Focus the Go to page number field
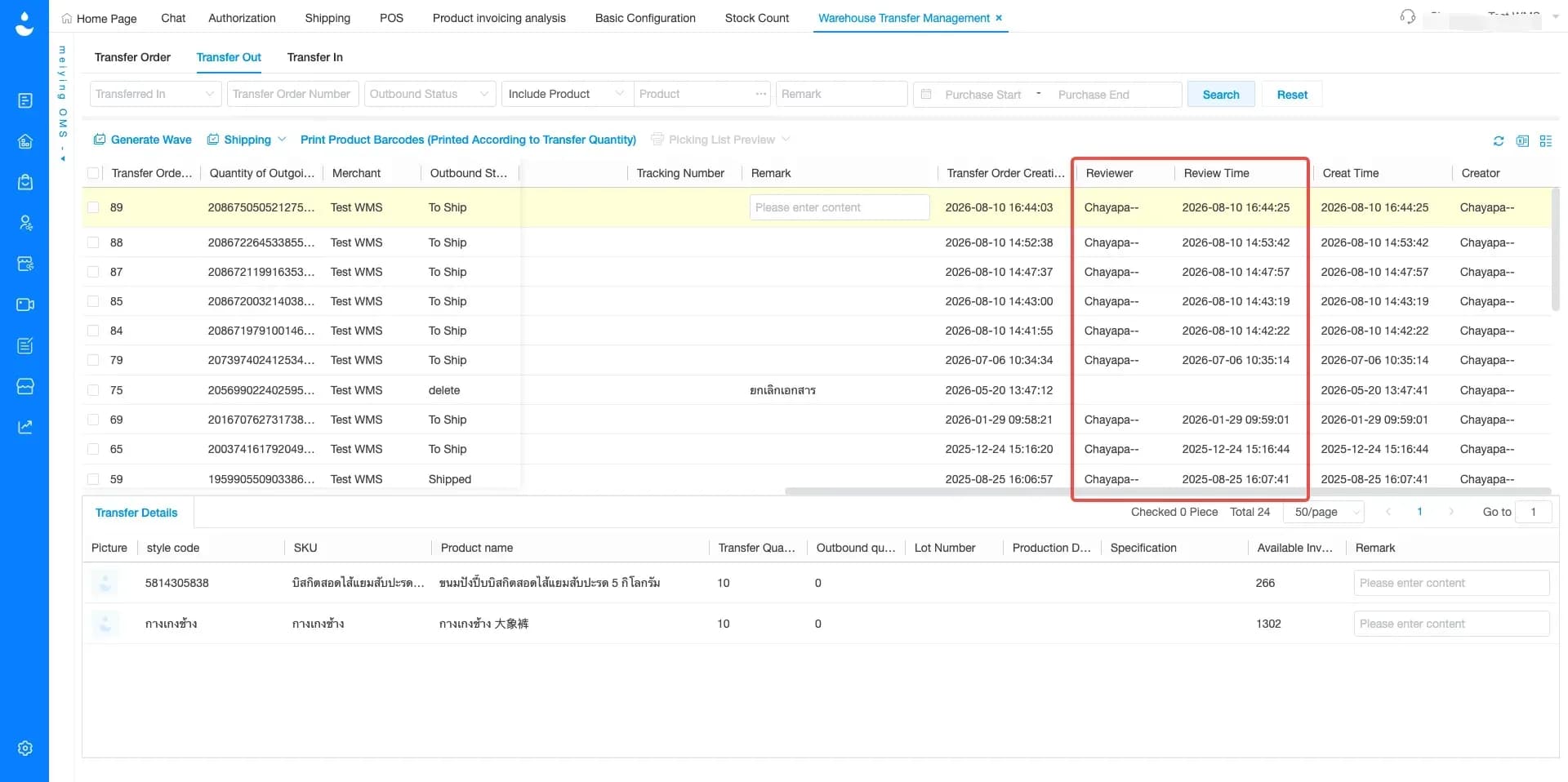This screenshot has height=782, width=1568. click(x=1533, y=512)
